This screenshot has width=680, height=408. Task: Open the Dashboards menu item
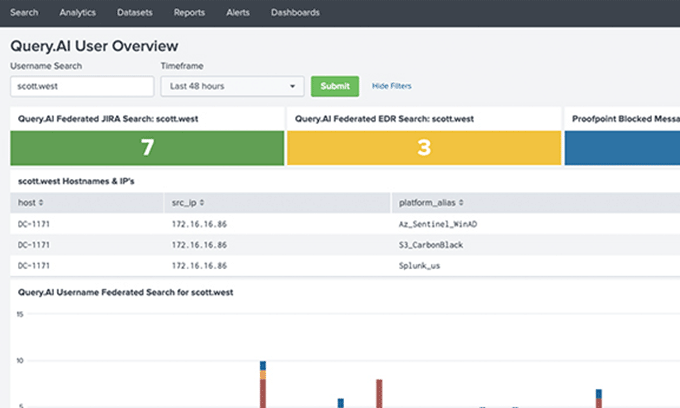coord(295,13)
